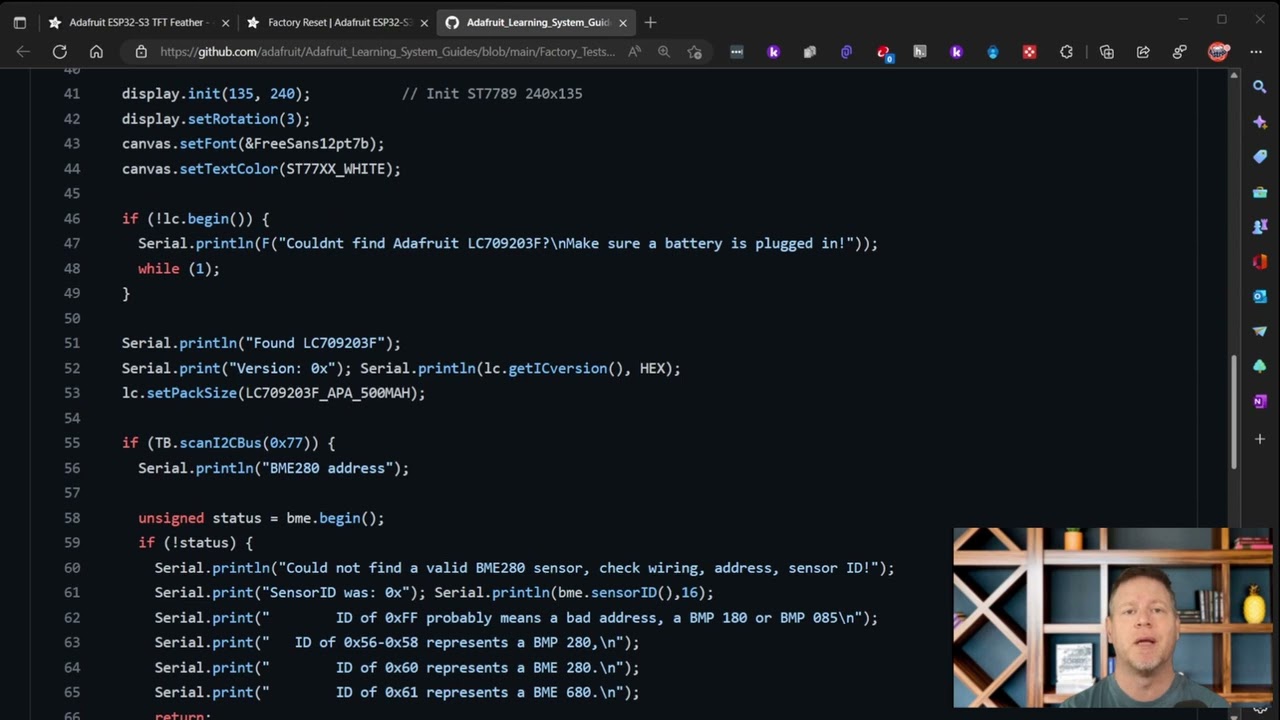Reload the GitHub page
1280x720 pixels.
click(60, 52)
